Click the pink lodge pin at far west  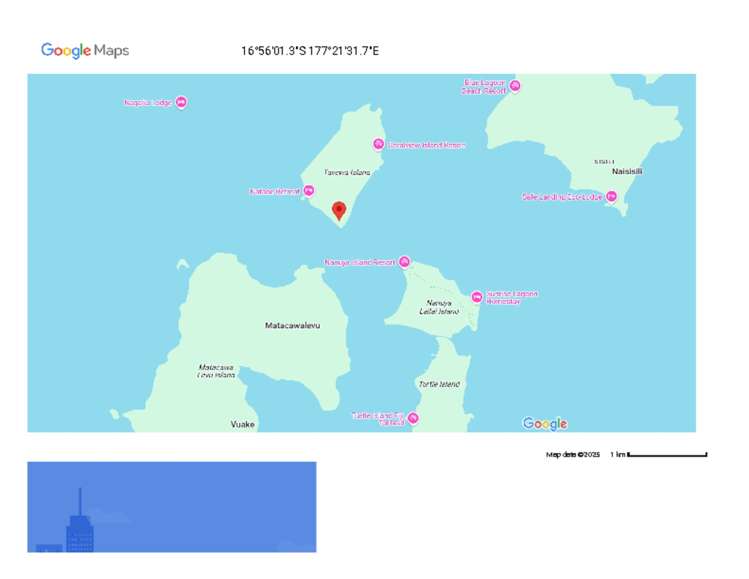[x=181, y=102]
